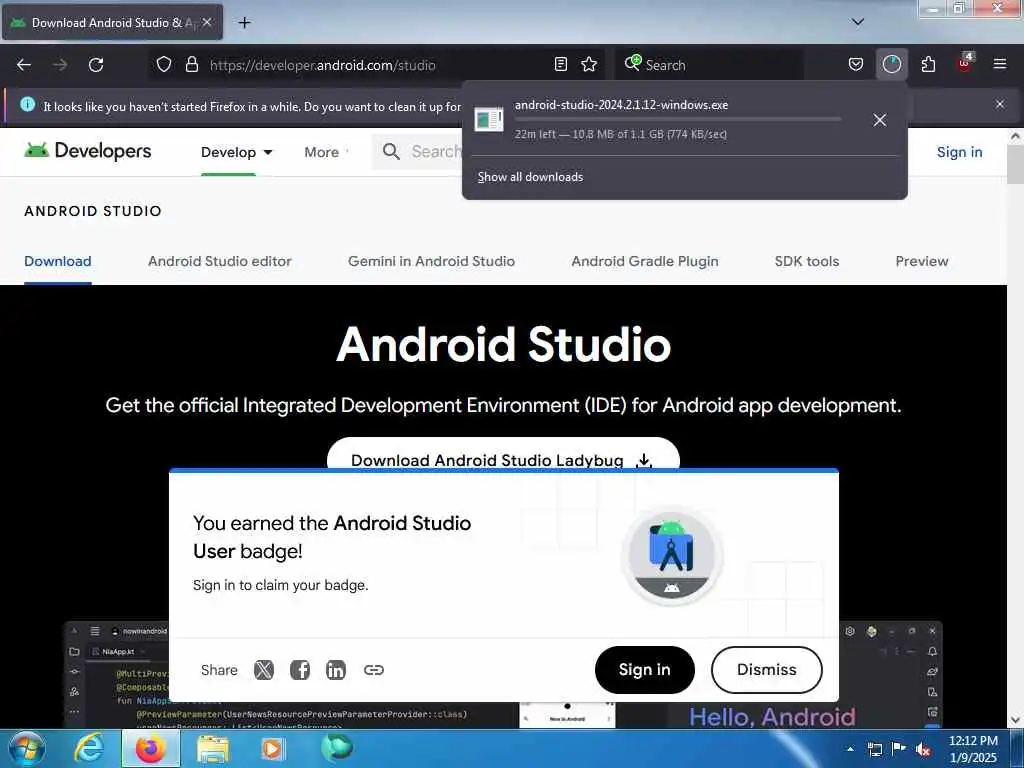Expand the More navigation menu
This screenshot has height=768, width=1024.
point(326,152)
